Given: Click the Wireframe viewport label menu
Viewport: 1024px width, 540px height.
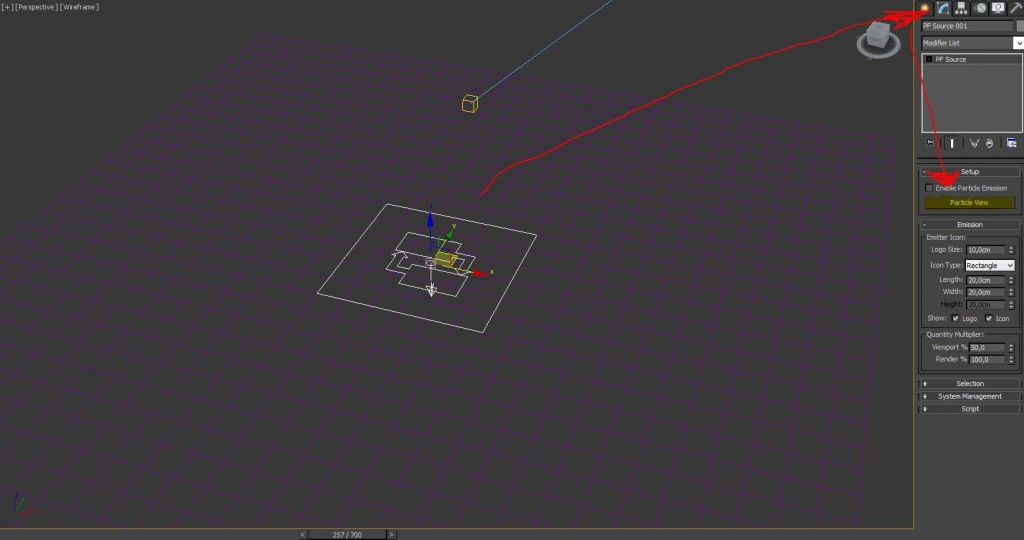Looking at the screenshot, I should 79,7.
